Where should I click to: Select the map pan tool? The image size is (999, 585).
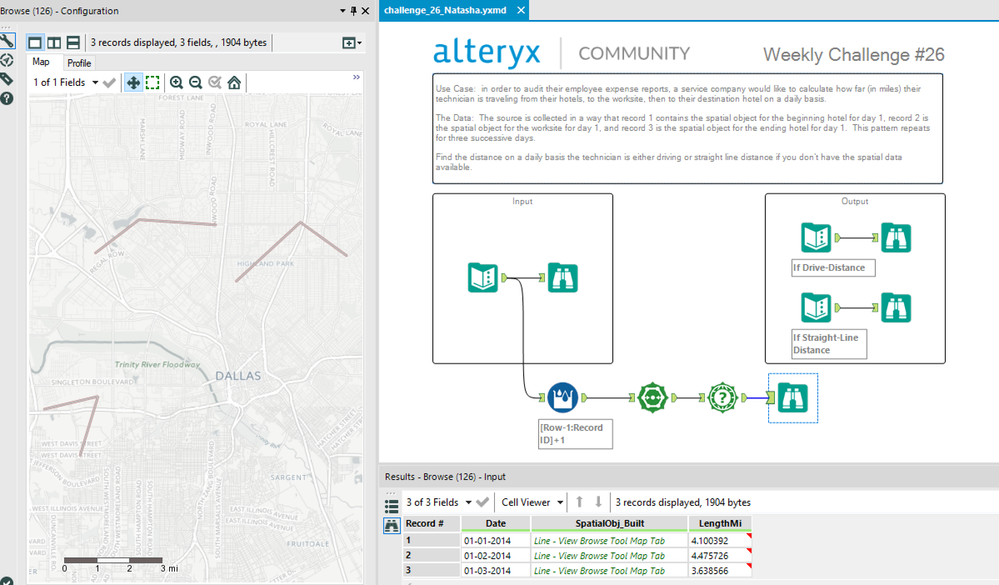coord(133,82)
